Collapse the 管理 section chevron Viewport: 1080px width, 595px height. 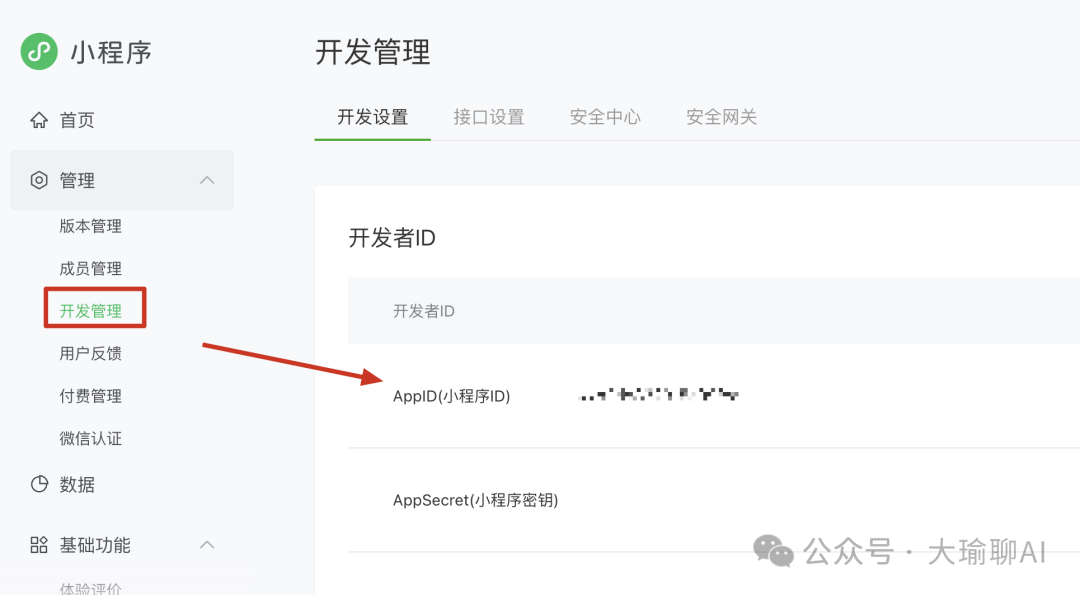[207, 180]
